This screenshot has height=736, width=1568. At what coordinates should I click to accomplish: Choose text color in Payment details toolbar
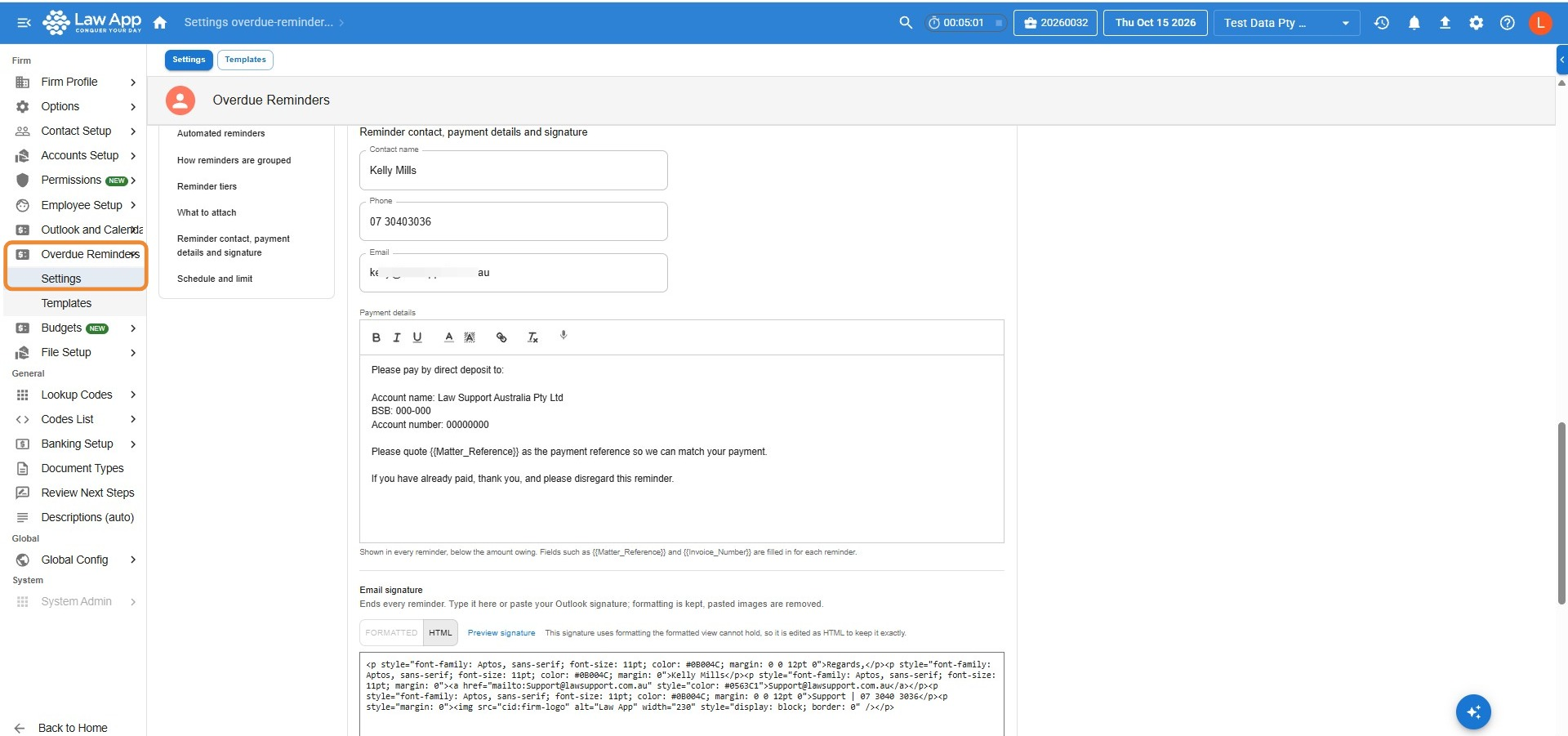click(448, 337)
